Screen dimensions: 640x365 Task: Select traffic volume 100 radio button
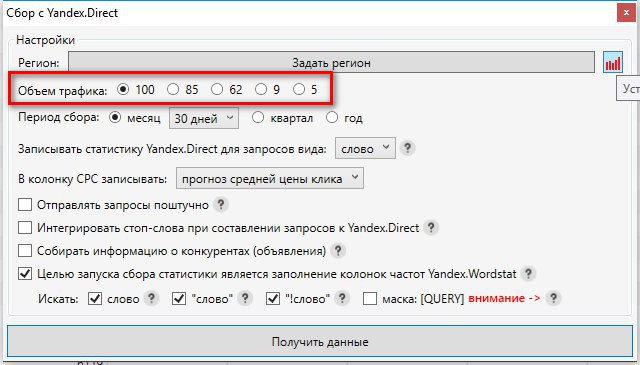coord(123,89)
